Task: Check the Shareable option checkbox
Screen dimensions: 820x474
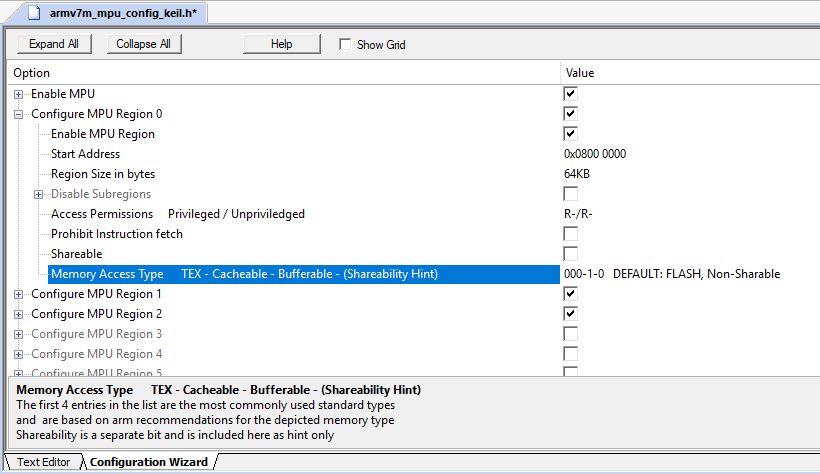Action: pos(571,253)
